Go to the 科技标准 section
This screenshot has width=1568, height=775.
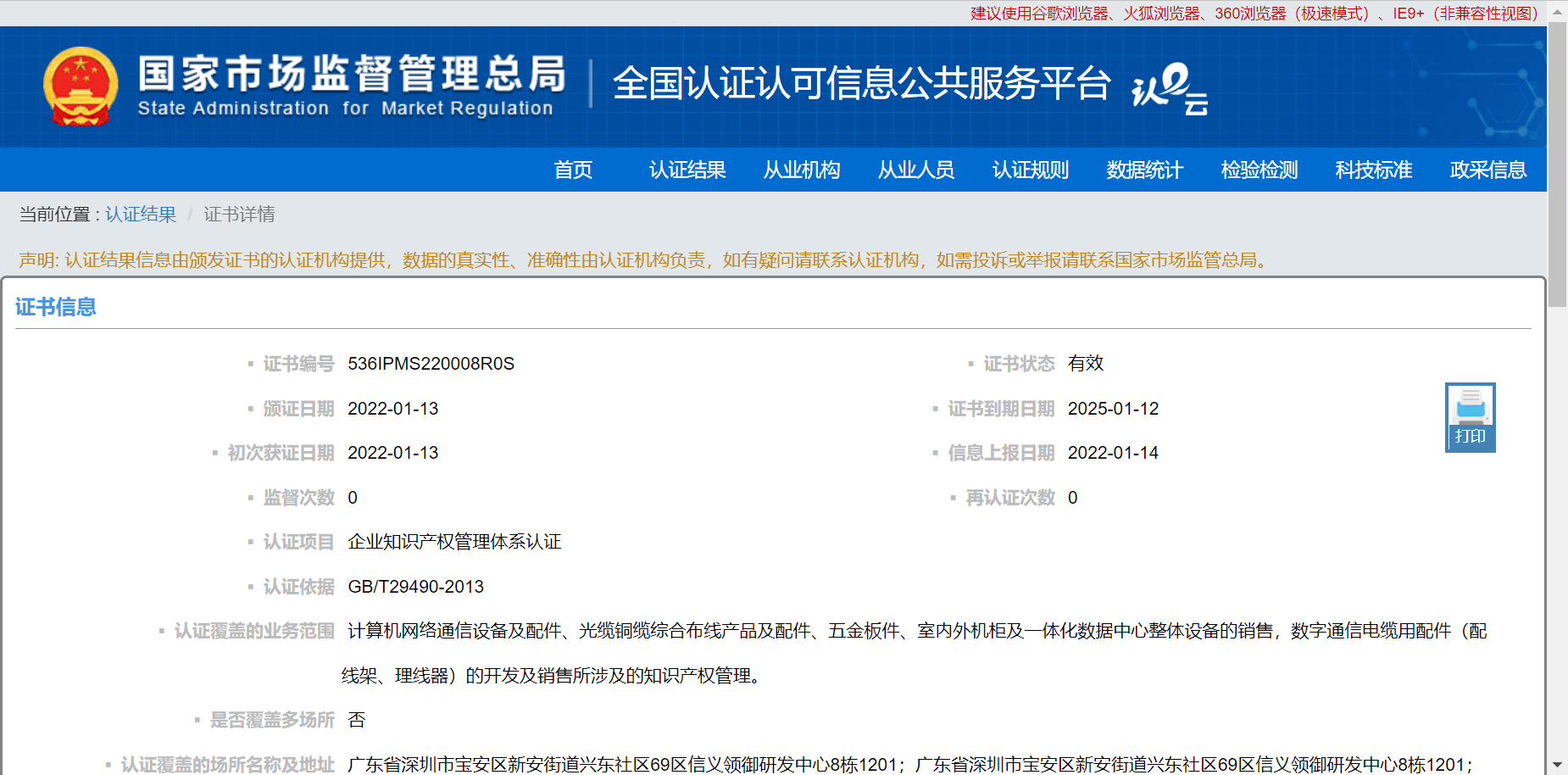[1374, 170]
